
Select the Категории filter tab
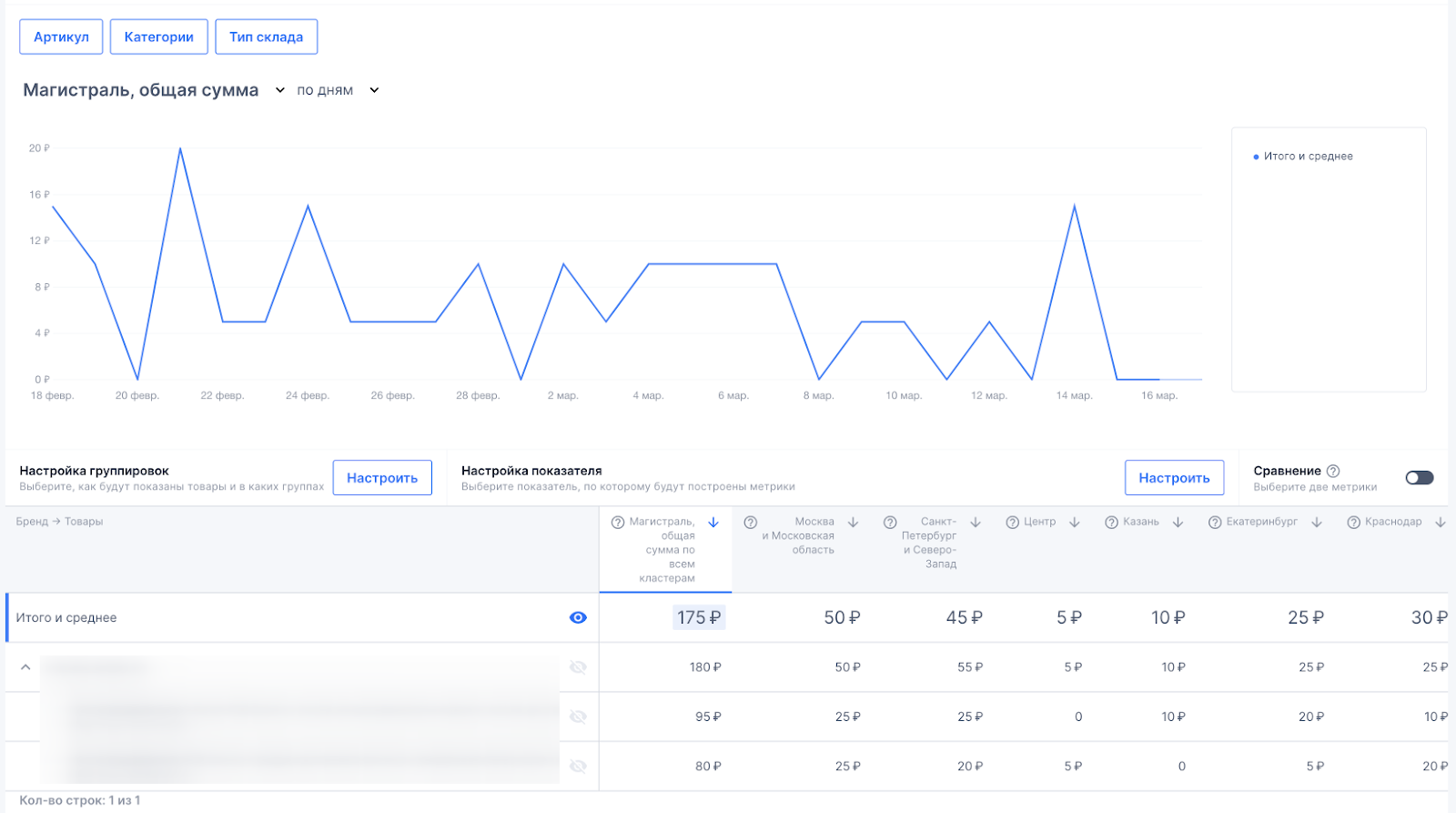159,37
